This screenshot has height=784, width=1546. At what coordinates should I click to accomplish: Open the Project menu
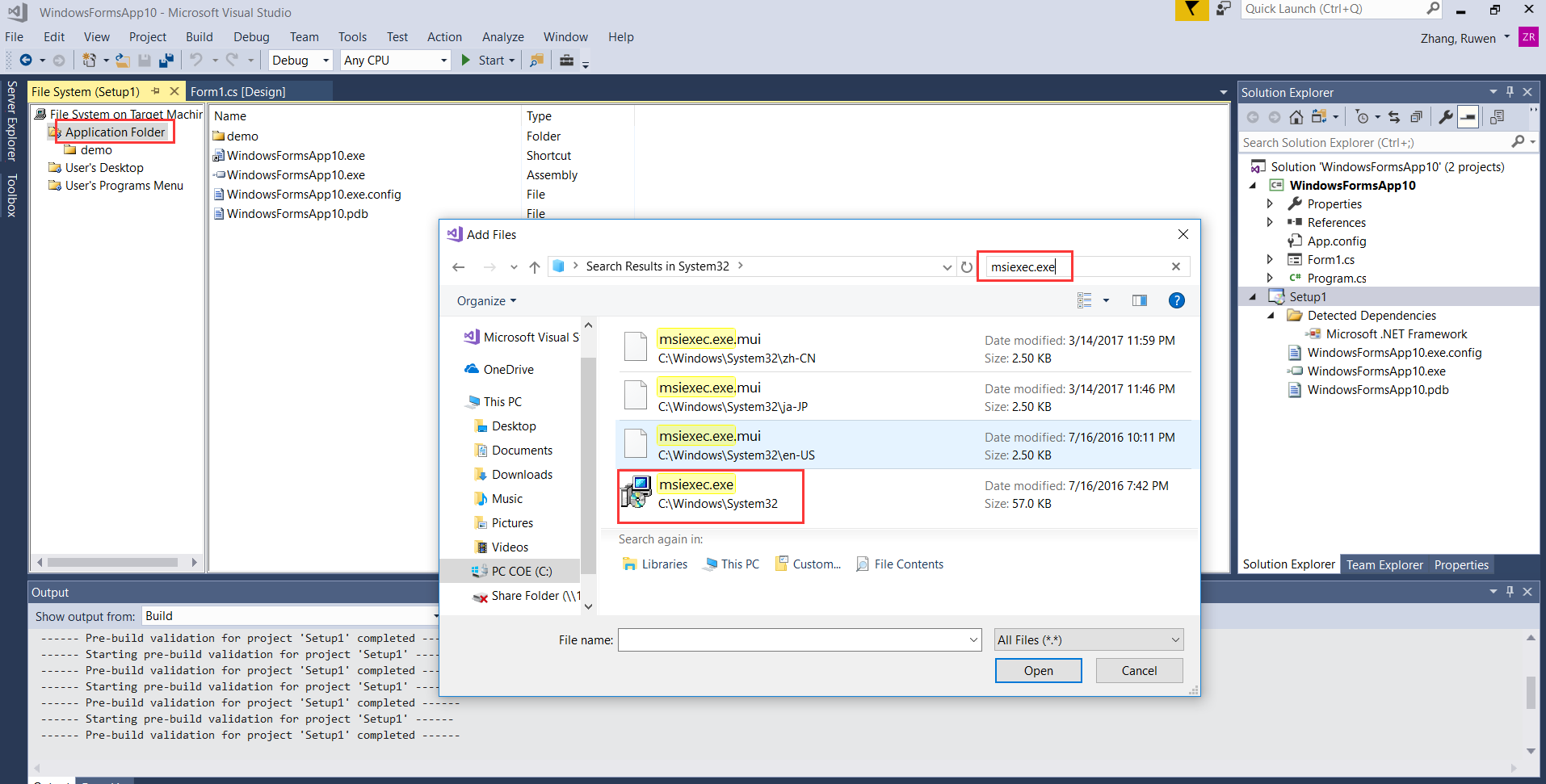(x=148, y=37)
